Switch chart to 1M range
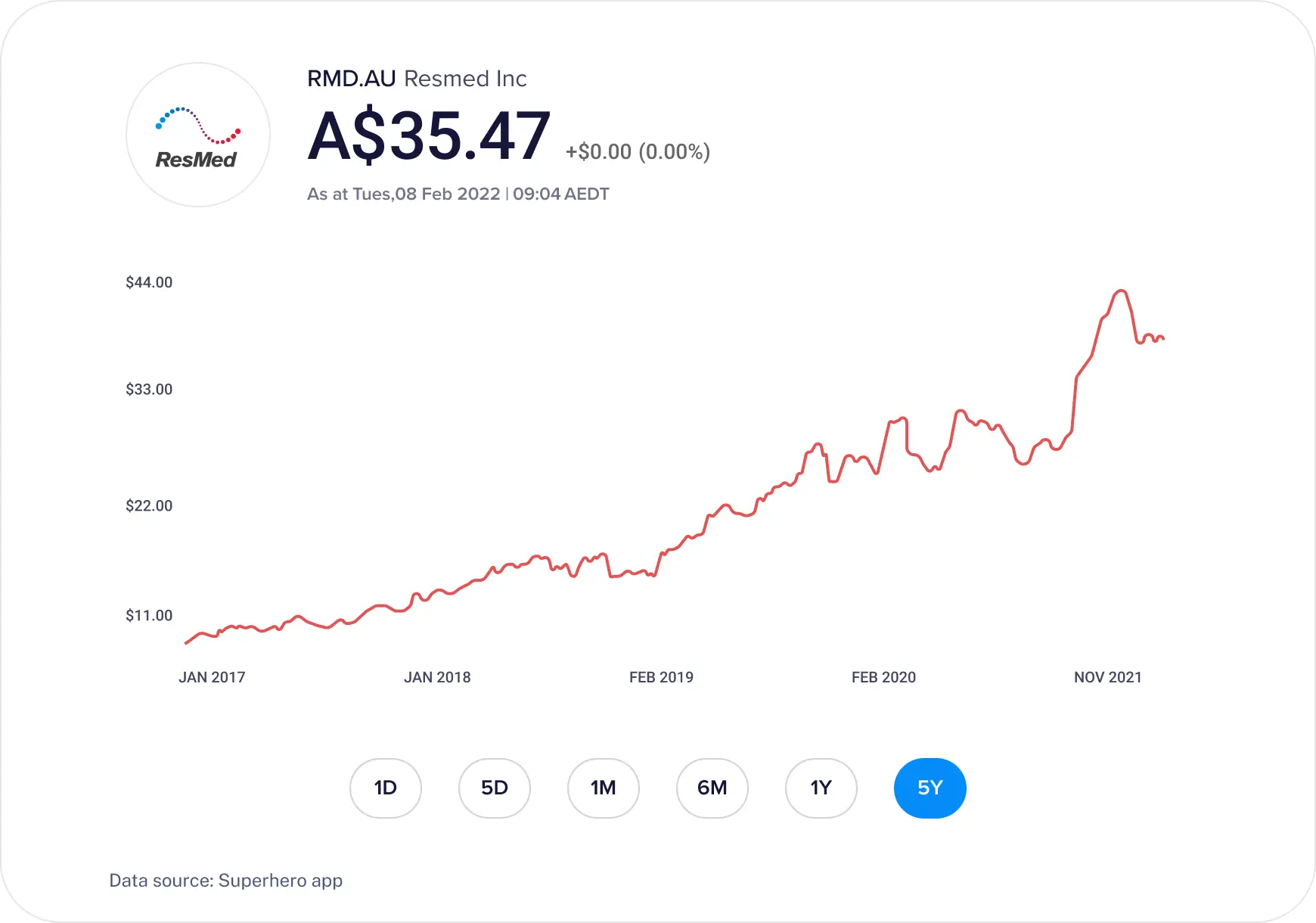Screen dimensions: 1316x923 coord(604,788)
